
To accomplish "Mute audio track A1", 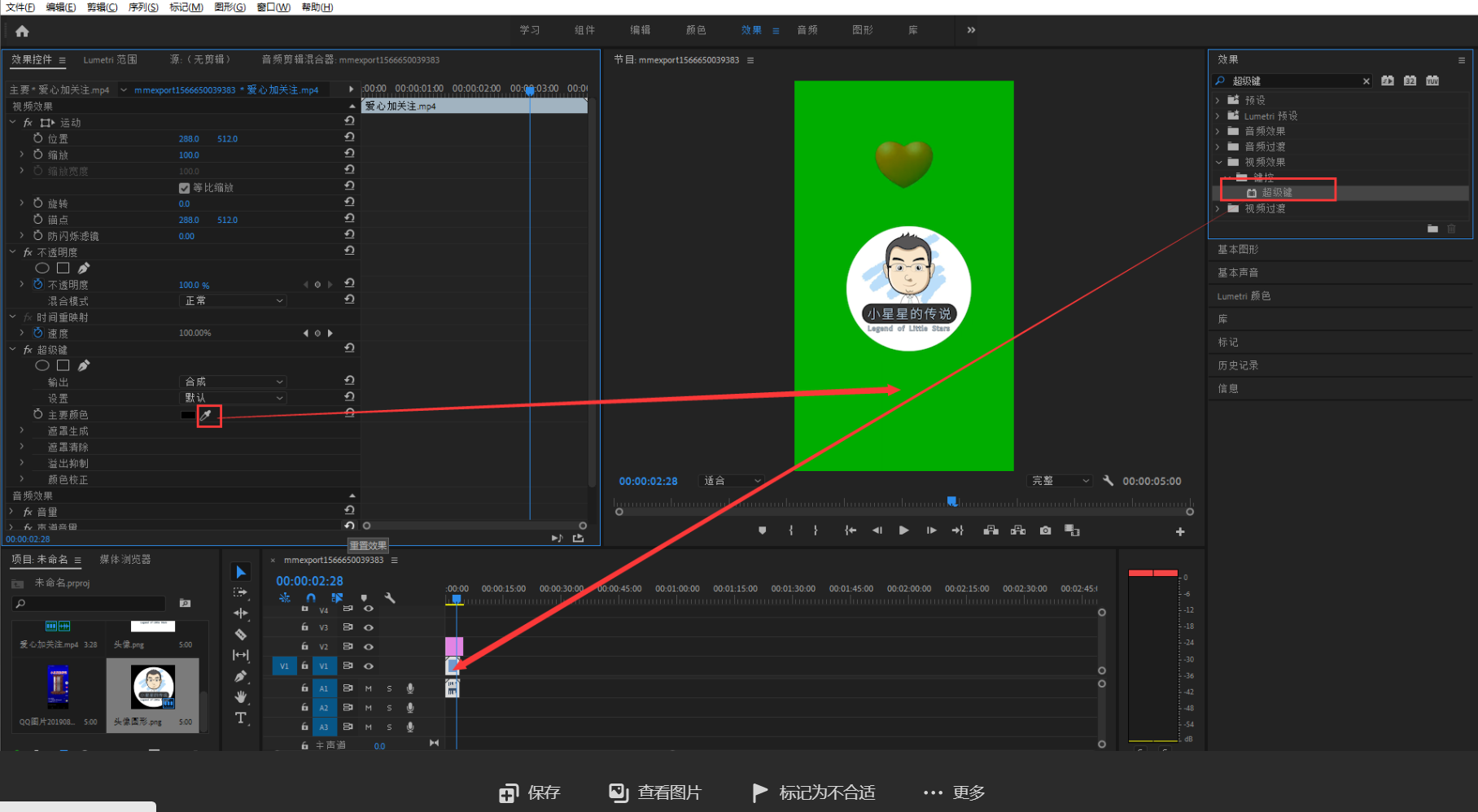I will [369, 688].
